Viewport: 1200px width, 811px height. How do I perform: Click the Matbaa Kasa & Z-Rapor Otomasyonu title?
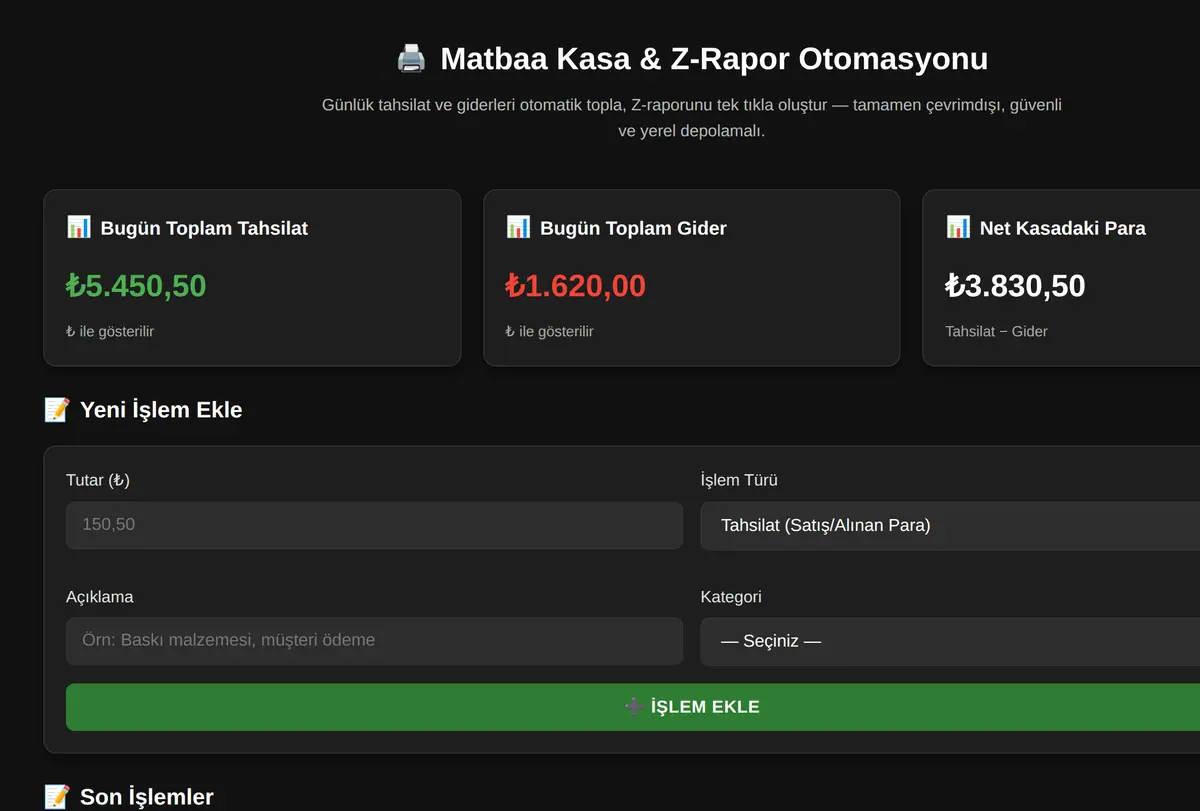click(x=714, y=59)
